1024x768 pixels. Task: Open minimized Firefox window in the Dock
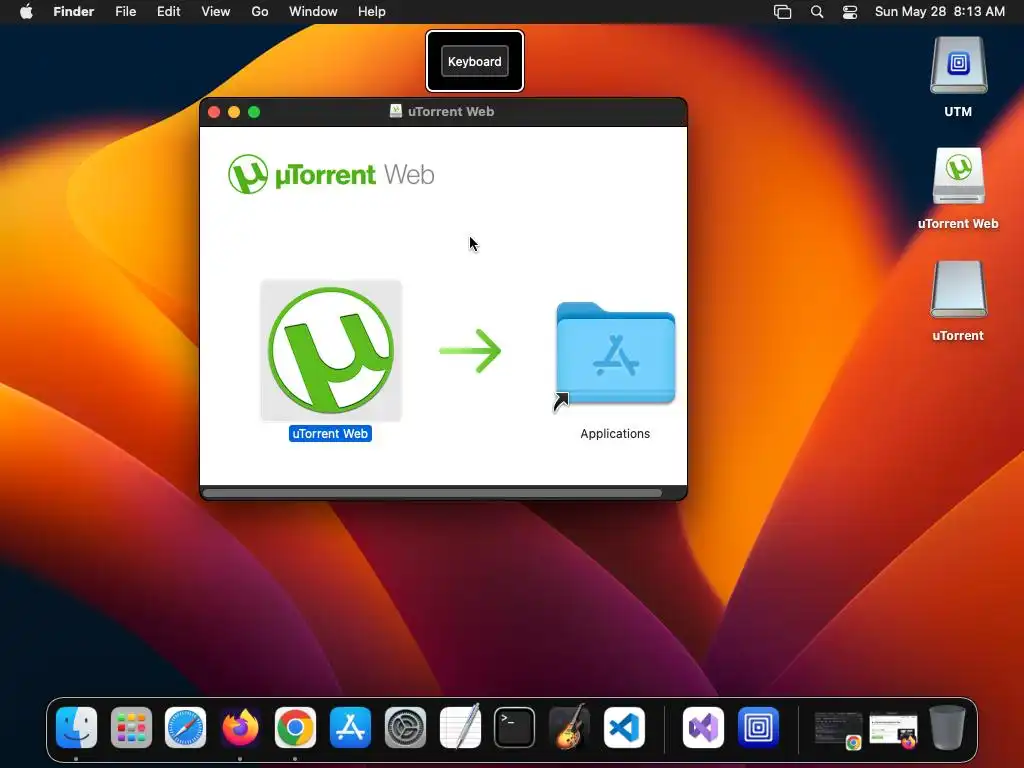click(893, 729)
